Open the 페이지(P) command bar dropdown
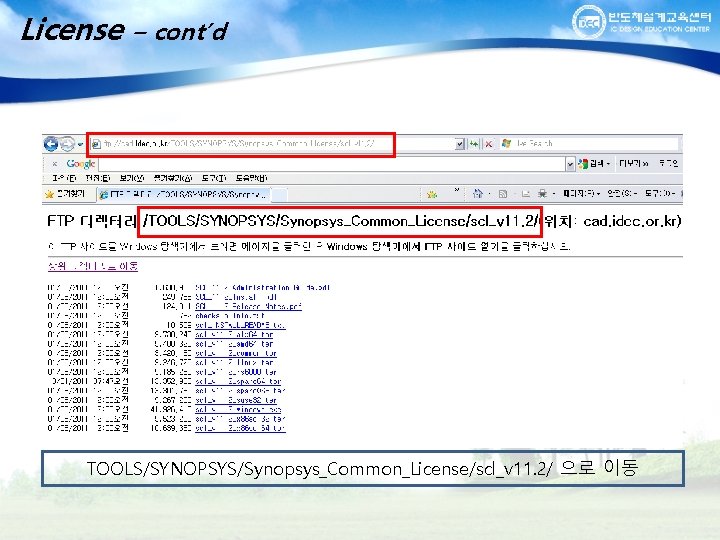The height and width of the screenshot is (540, 720). 581,194
